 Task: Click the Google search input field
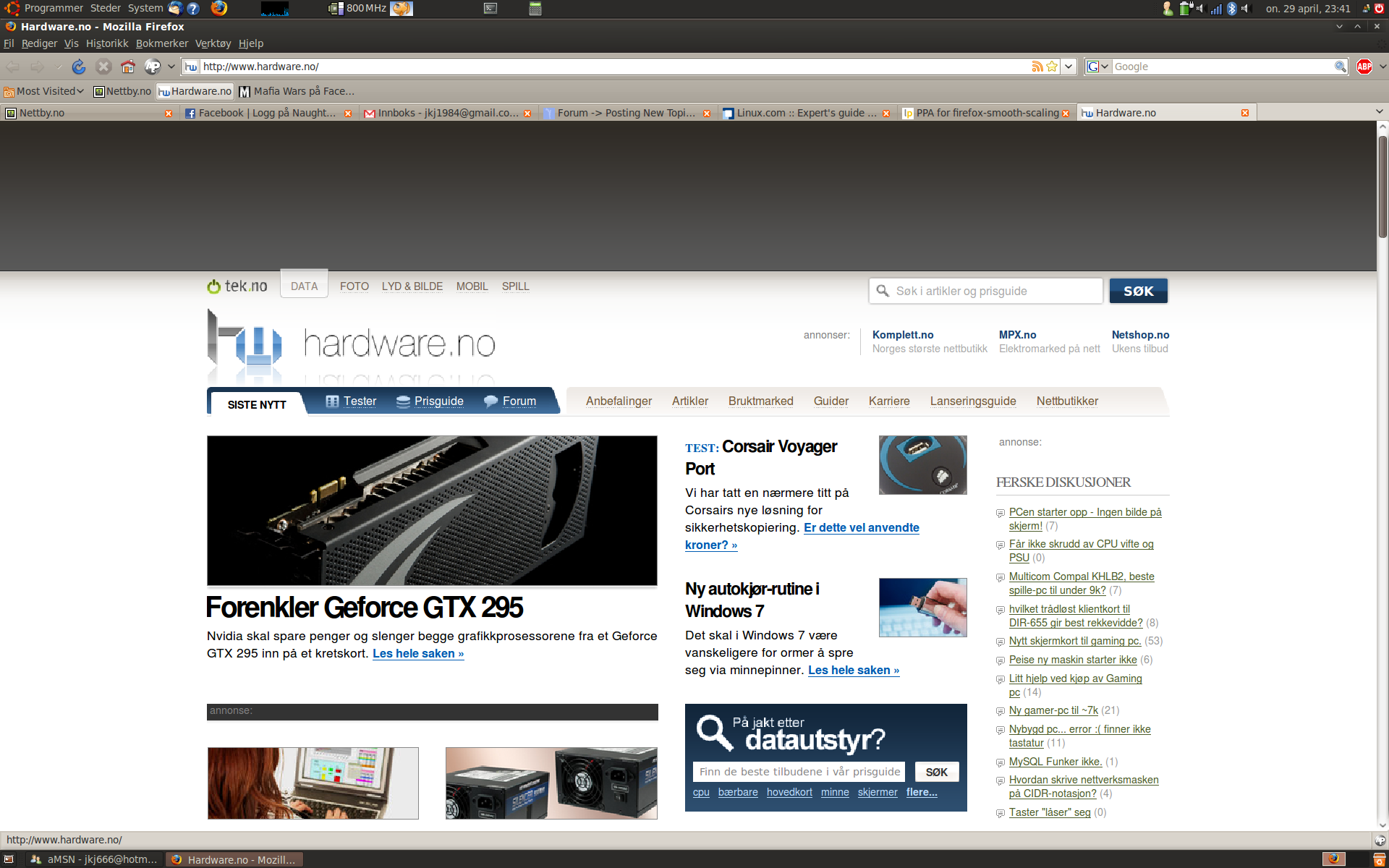point(1222,67)
